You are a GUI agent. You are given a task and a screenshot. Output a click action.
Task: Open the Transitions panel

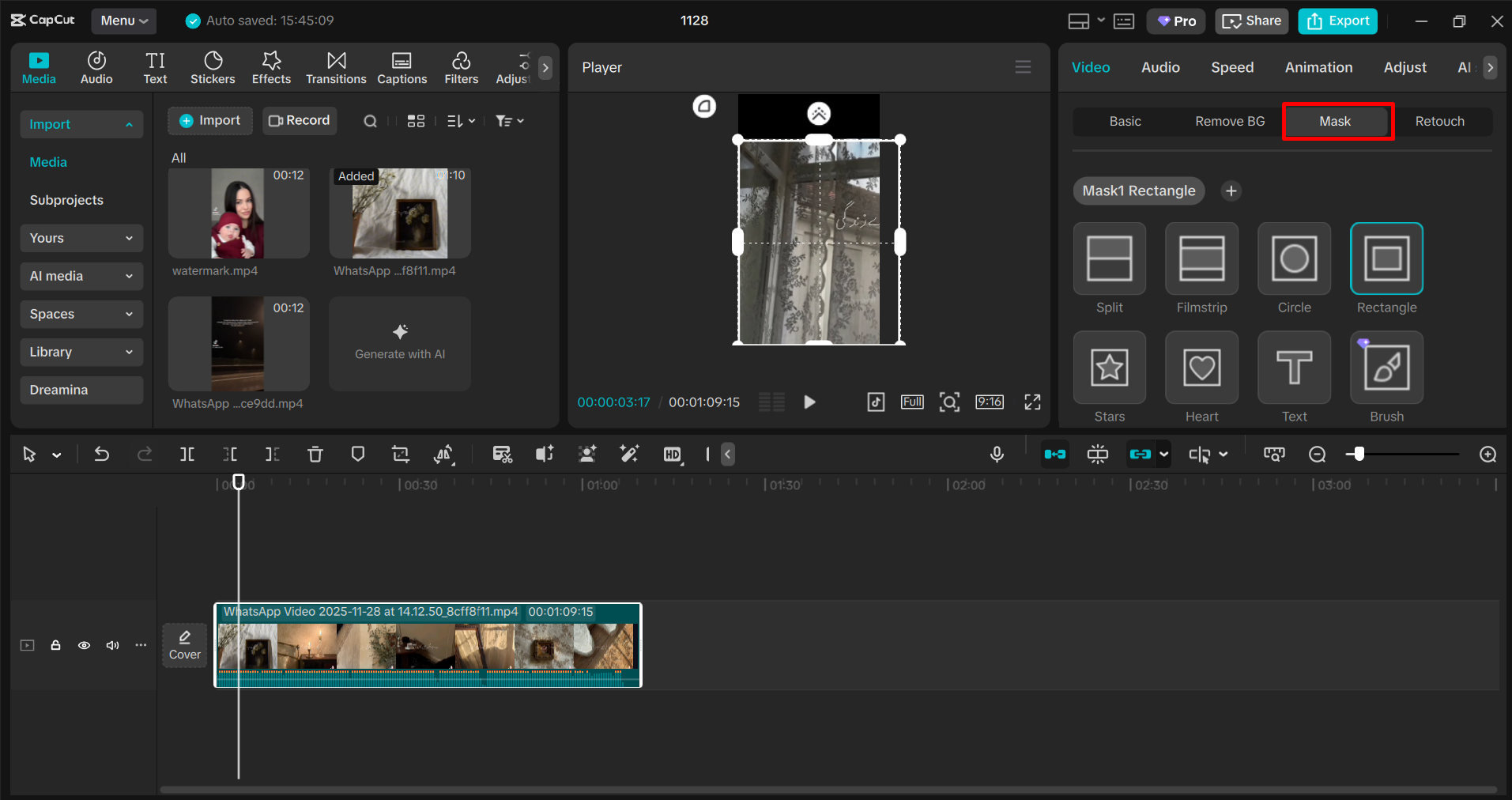pyautogui.click(x=336, y=66)
